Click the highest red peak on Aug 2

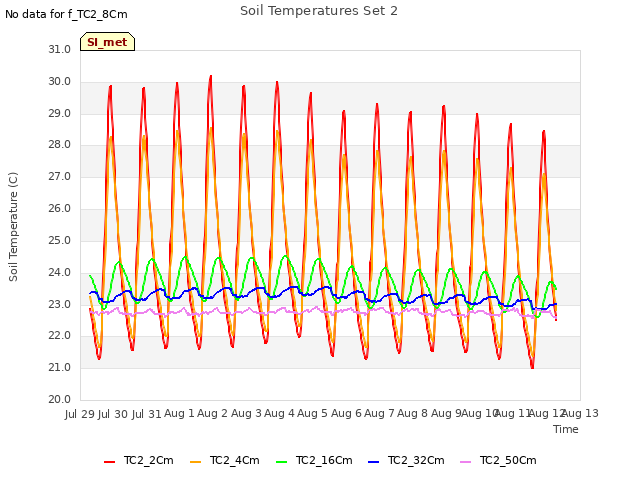tap(211, 76)
